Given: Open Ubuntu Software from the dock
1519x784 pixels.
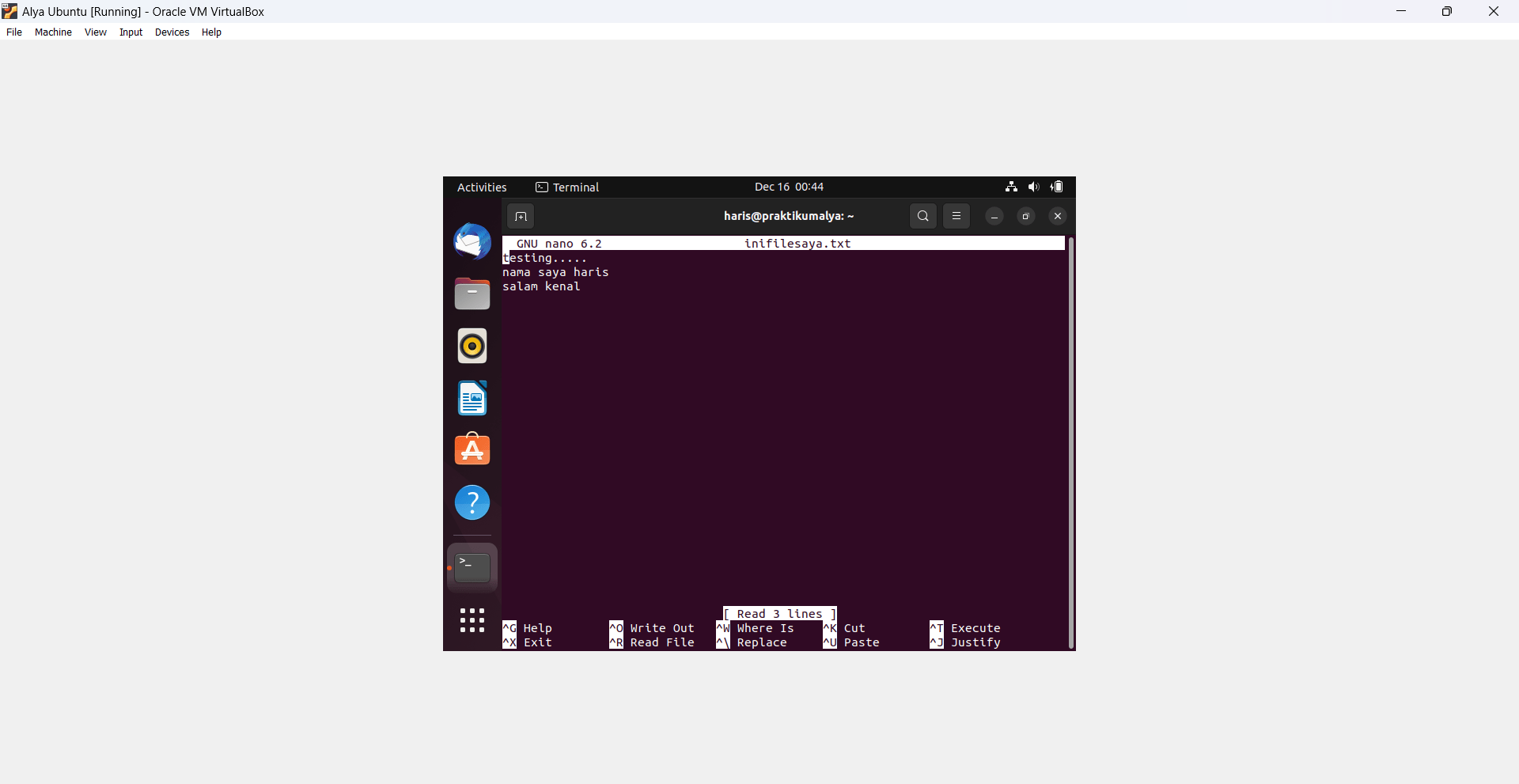Looking at the screenshot, I should [472, 449].
